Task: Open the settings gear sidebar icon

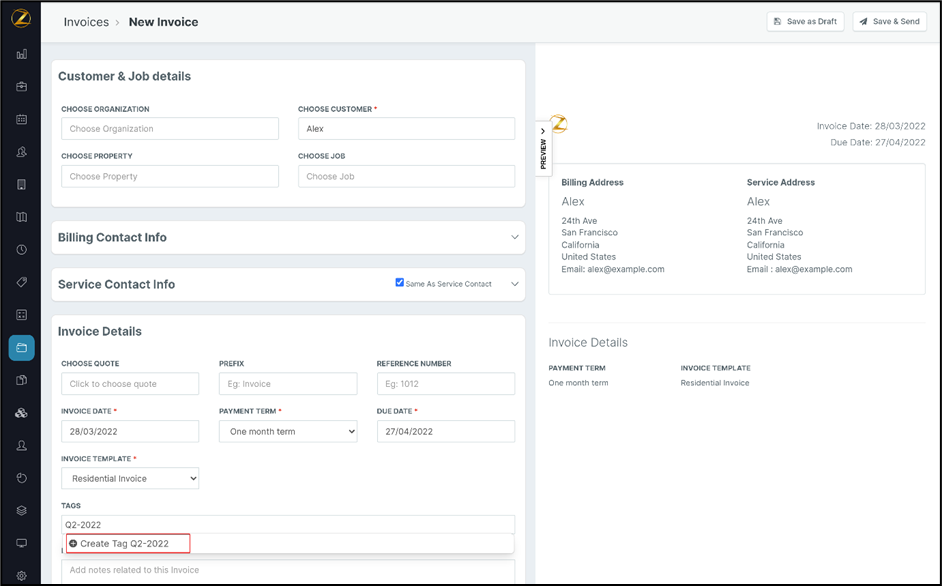Action: (21, 576)
